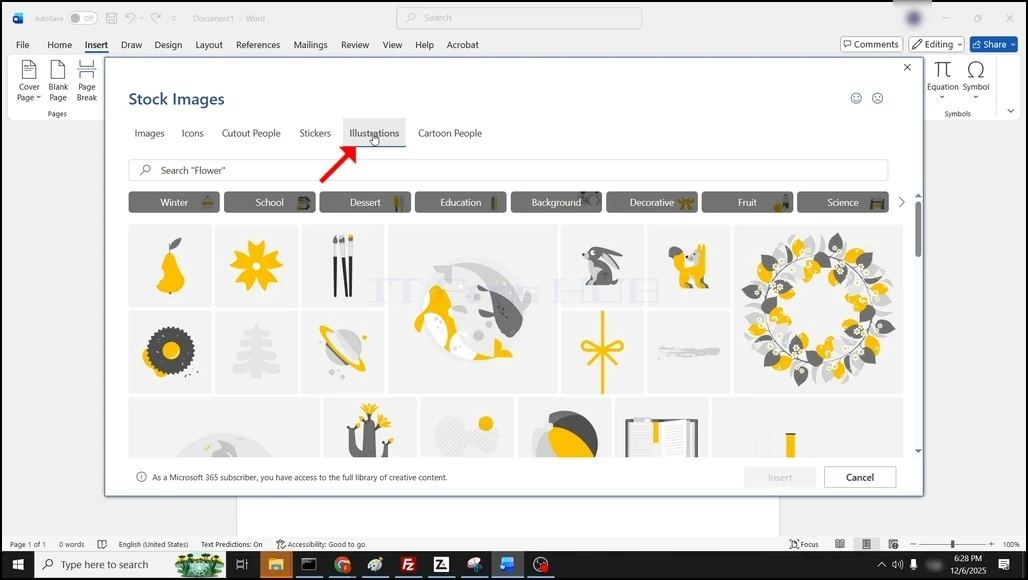The height and width of the screenshot is (580, 1028).
Task: Open Chrome from the taskbar
Action: (x=342, y=564)
